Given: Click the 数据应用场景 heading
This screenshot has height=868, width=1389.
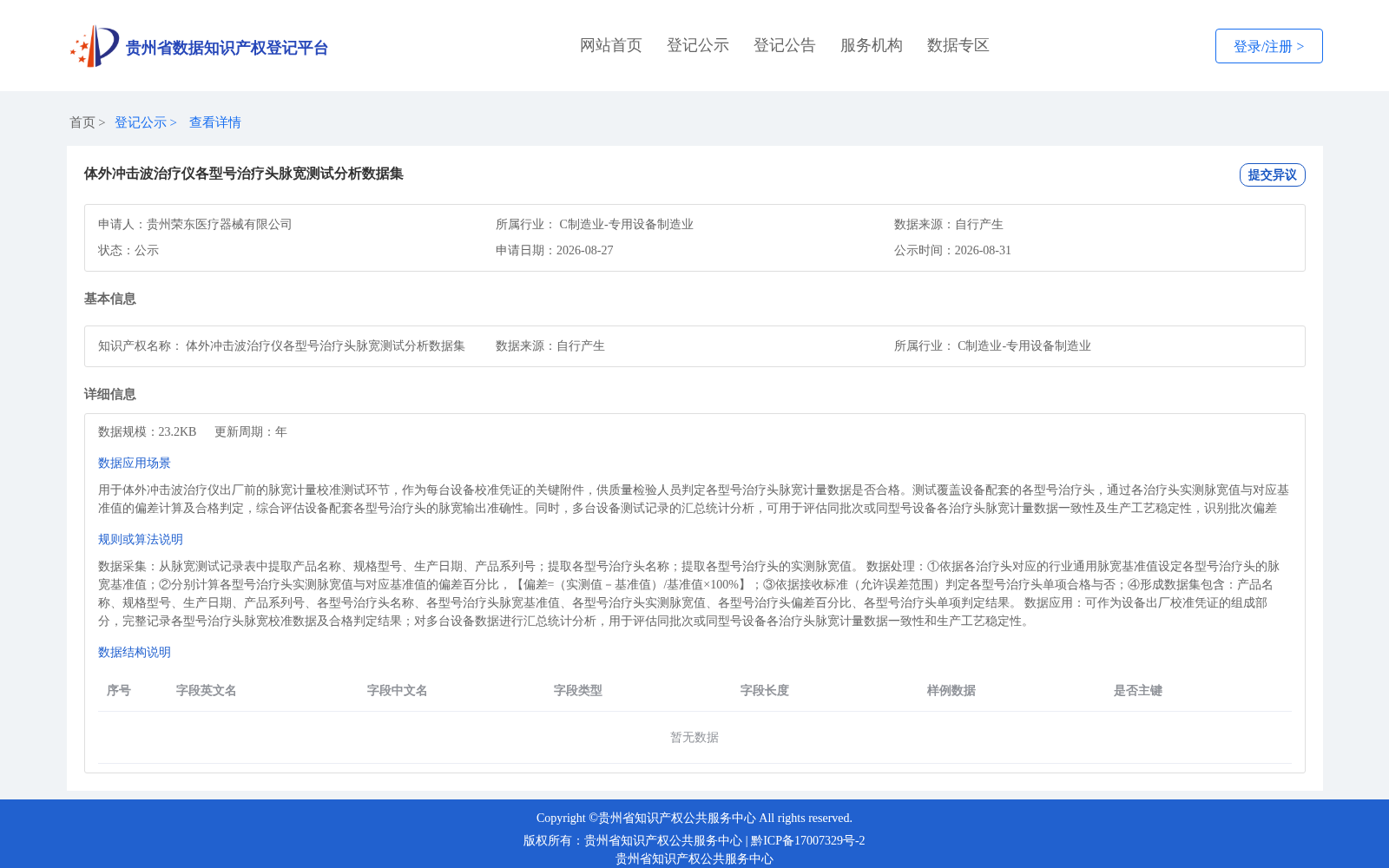Looking at the screenshot, I should coord(135,464).
